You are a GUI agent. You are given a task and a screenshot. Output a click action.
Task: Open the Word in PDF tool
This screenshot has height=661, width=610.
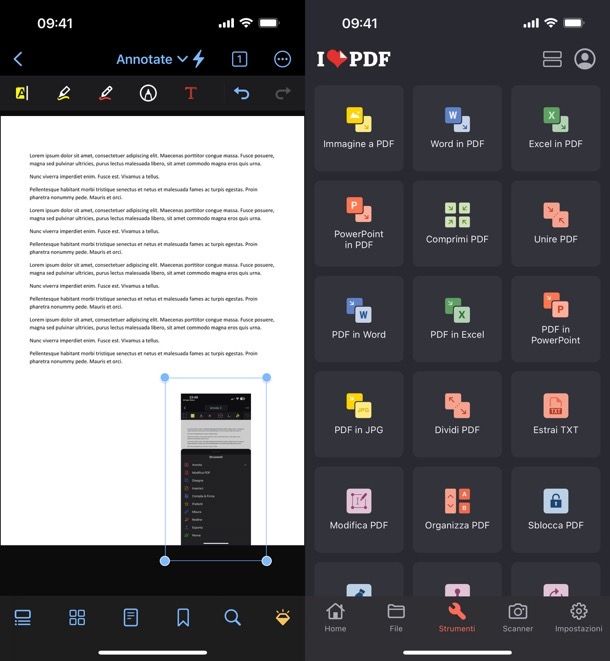point(457,128)
